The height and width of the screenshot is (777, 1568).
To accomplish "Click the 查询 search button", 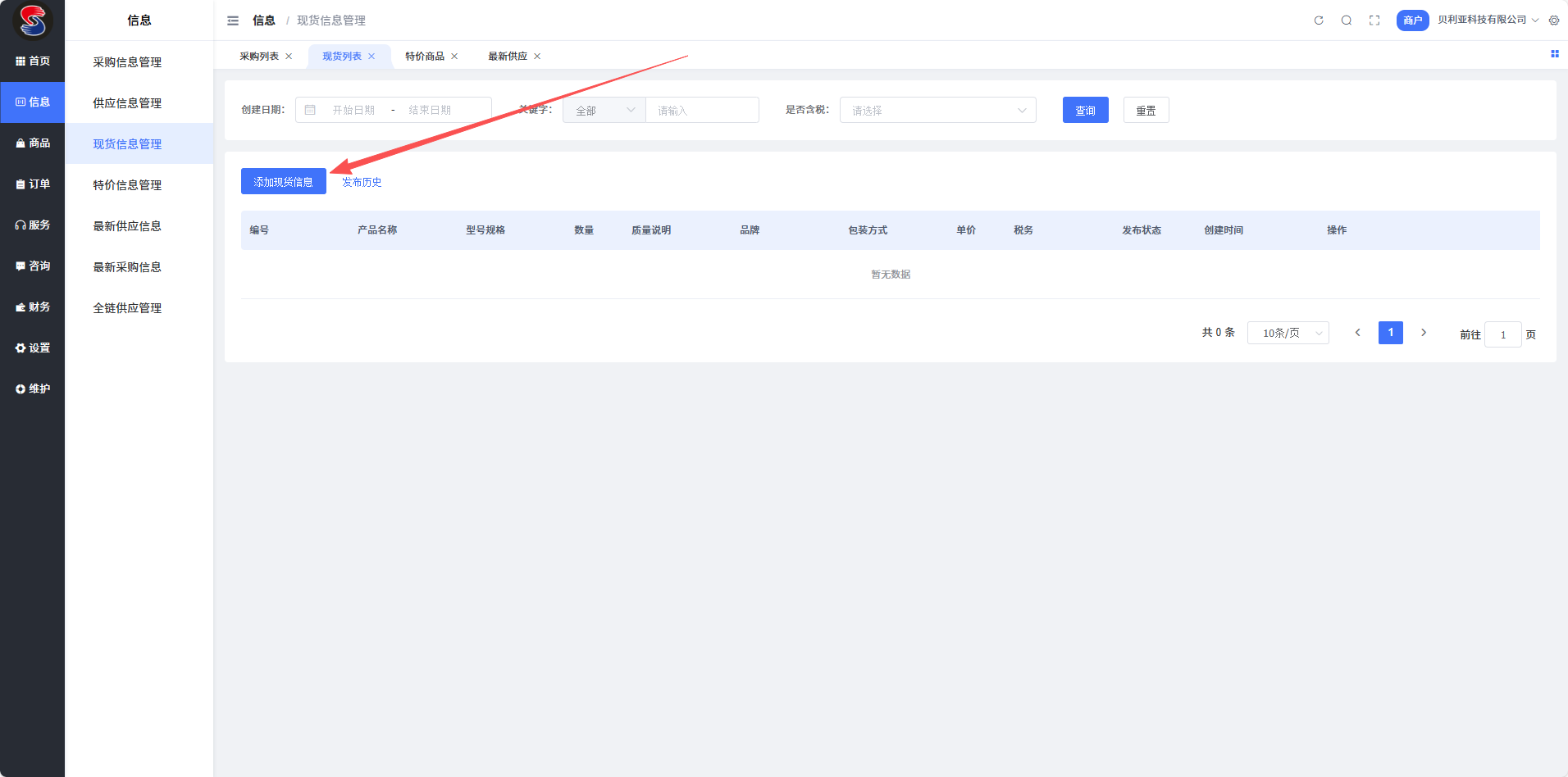I will point(1085,110).
